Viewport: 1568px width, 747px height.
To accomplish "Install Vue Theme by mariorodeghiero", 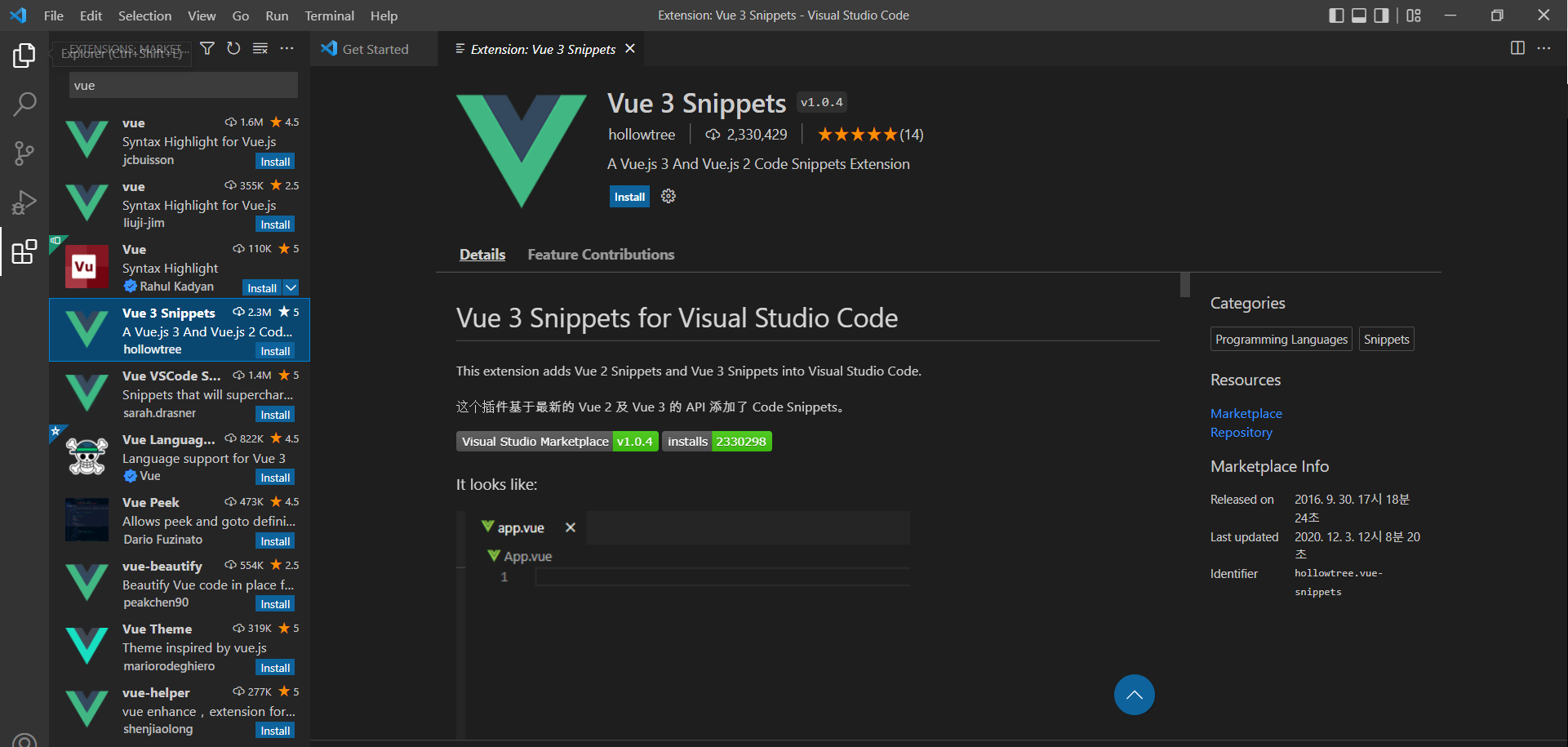I will pos(275,668).
